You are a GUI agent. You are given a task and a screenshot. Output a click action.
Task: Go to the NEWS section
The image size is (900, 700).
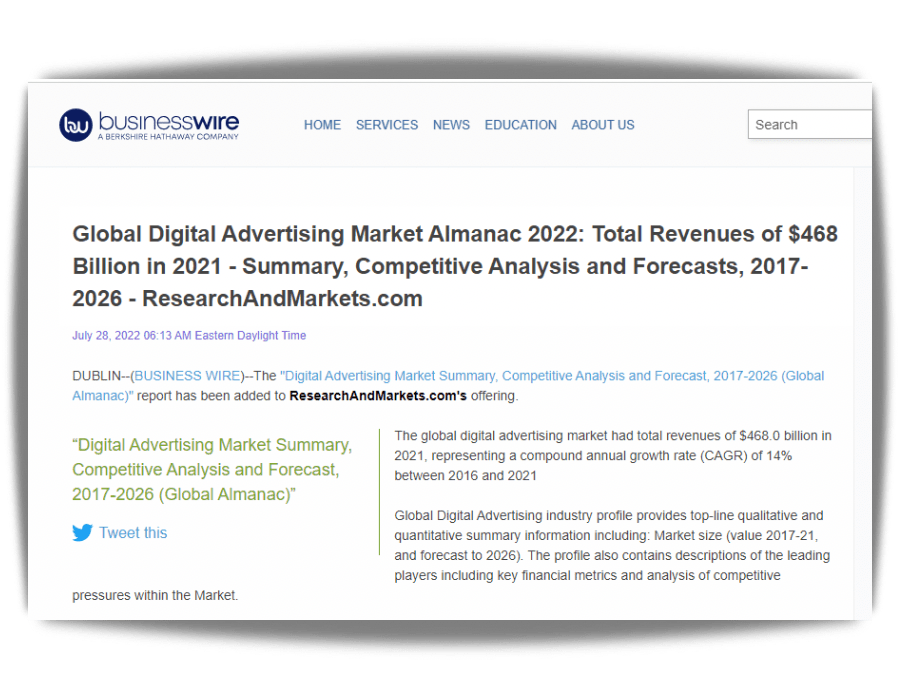click(451, 125)
